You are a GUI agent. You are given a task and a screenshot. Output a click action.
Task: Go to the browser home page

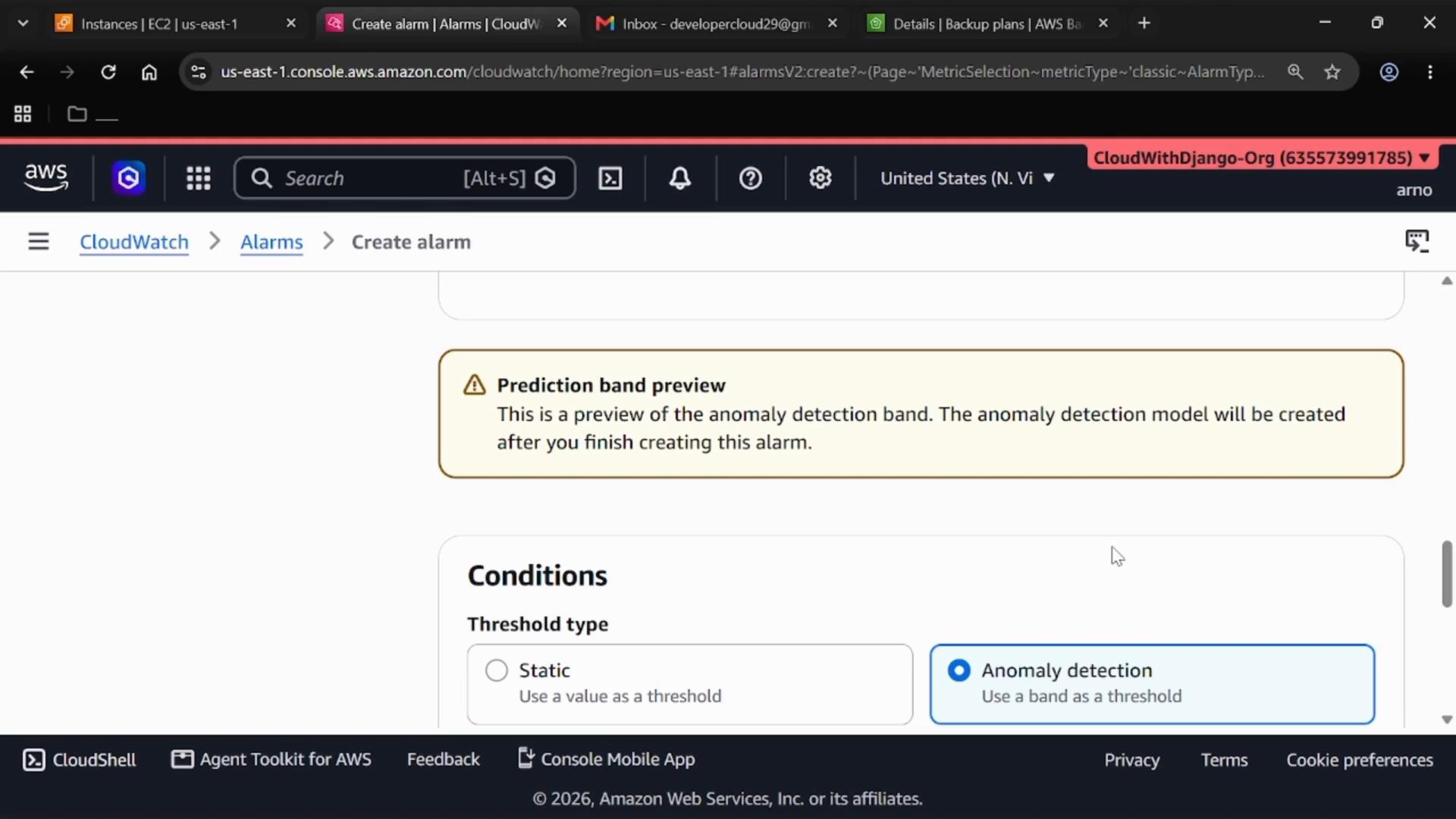pyautogui.click(x=149, y=72)
